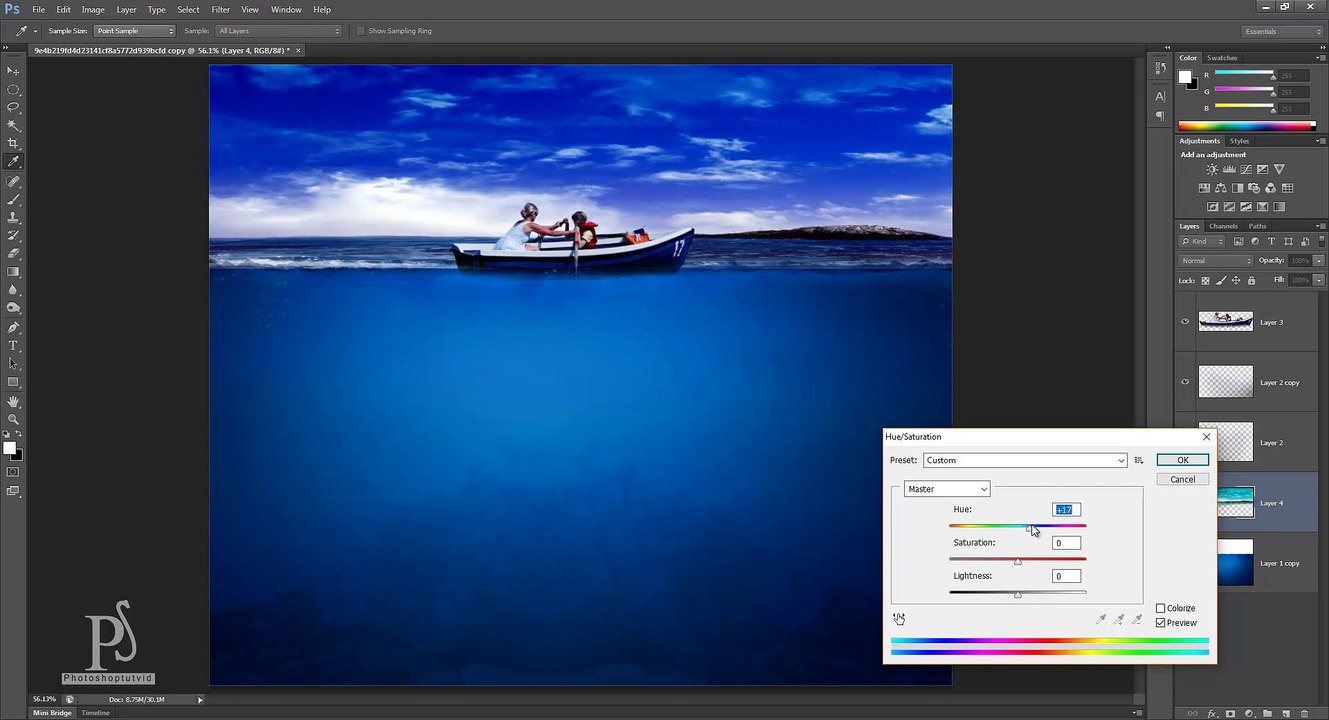Select the Magic Wand tool

[13, 125]
